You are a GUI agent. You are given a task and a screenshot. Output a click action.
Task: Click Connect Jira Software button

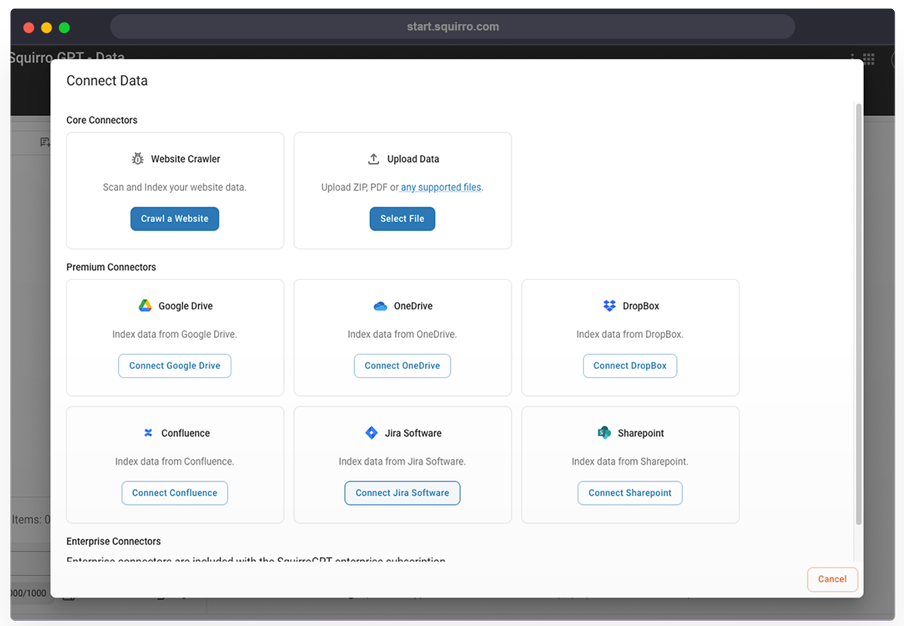(402, 493)
